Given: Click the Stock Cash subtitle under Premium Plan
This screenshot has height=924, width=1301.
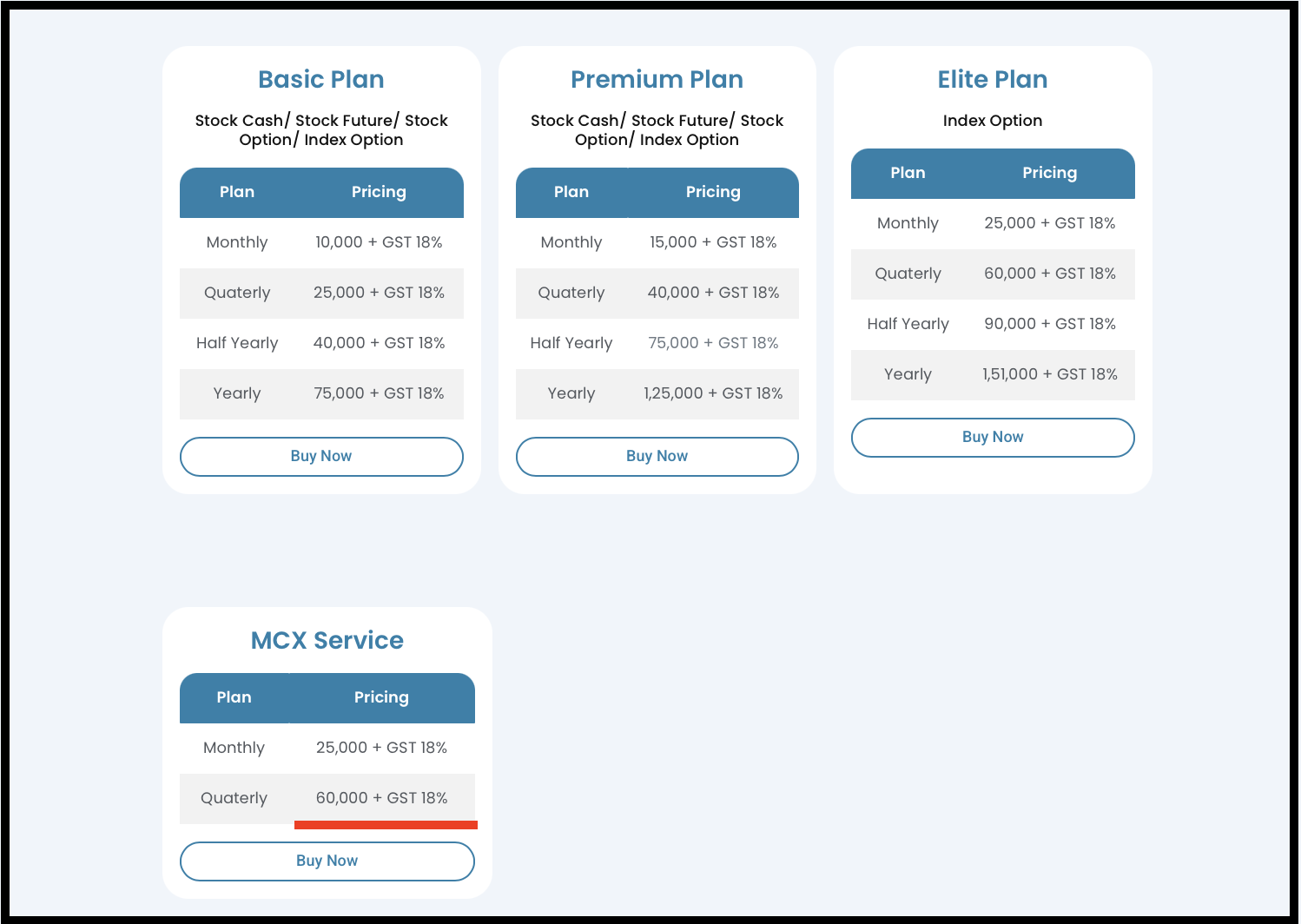Looking at the screenshot, I should (657, 130).
